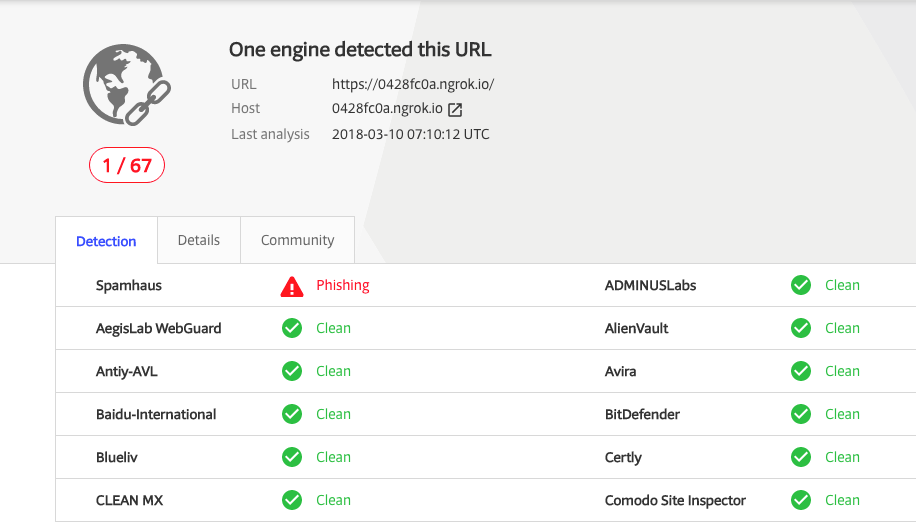Click green checkmark next to Antiy-AVL
This screenshot has width=916, height=522.
(x=292, y=371)
